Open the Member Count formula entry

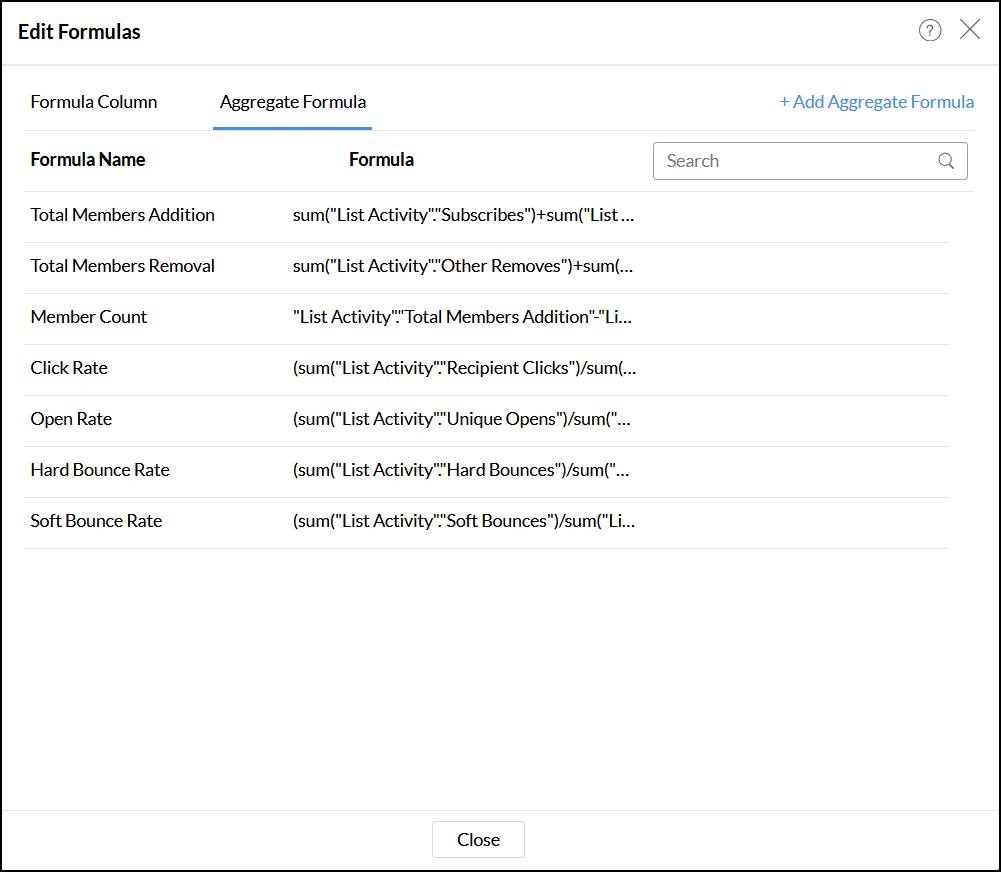(89, 317)
